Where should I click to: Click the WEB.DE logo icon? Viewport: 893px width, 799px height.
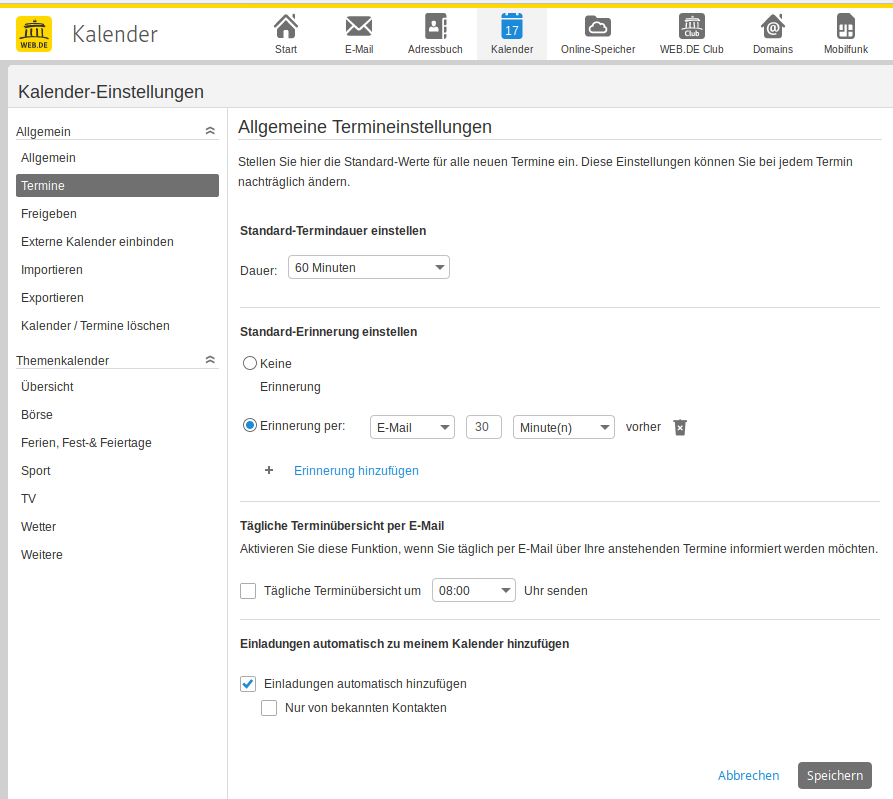tap(34, 34)
